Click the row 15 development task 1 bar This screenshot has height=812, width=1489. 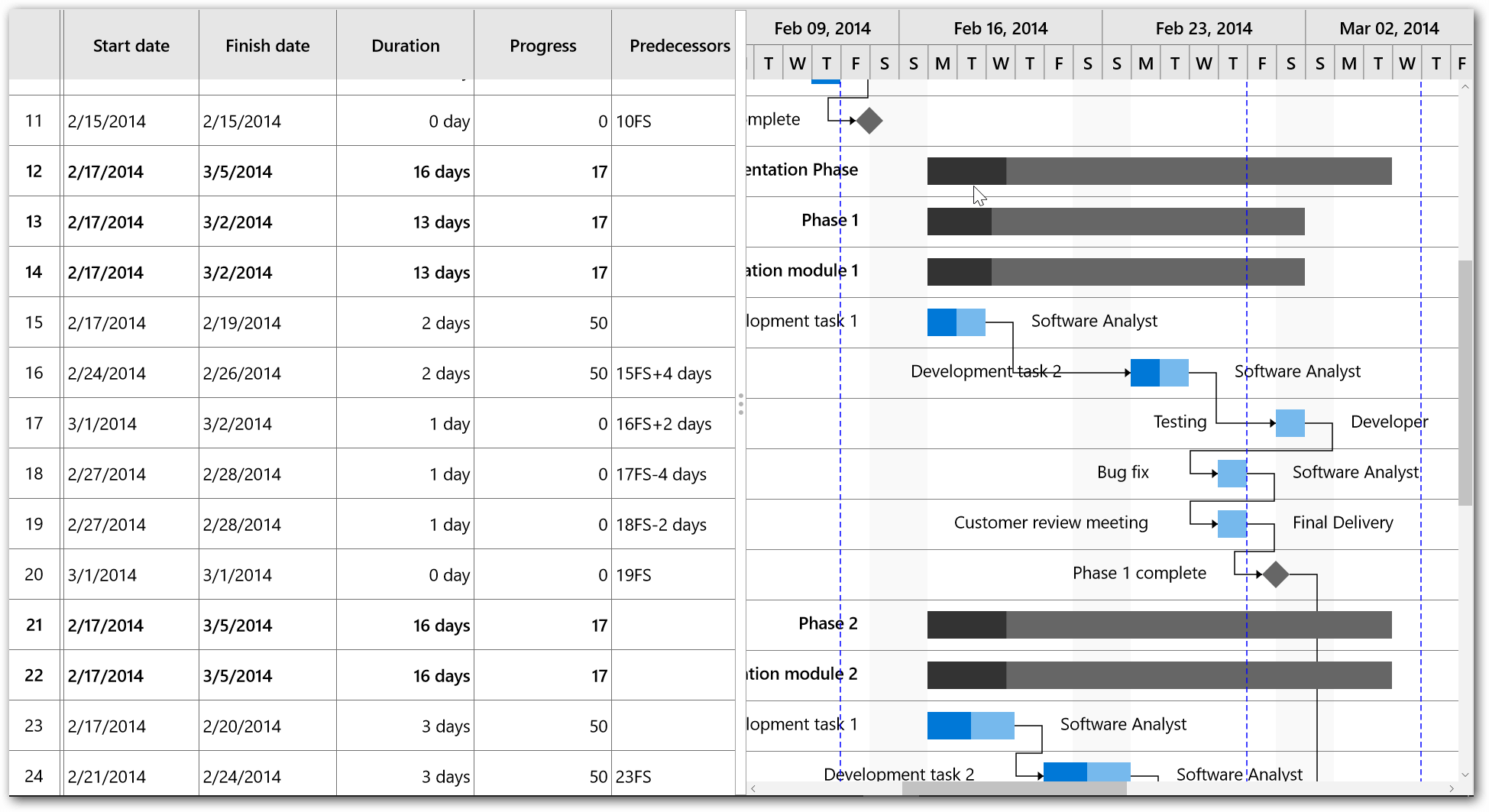pos(957,322)
